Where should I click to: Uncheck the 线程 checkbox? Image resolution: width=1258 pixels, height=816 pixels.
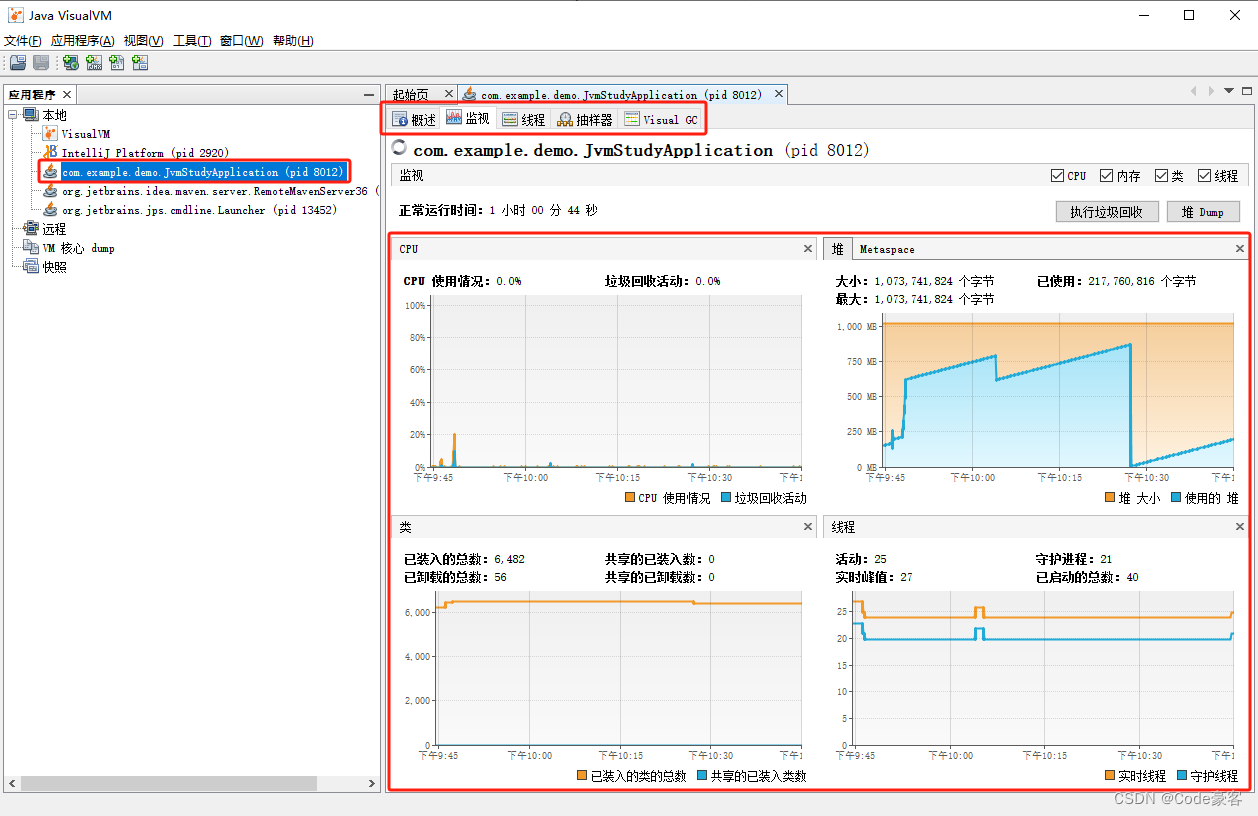[x=1204, y=176]
